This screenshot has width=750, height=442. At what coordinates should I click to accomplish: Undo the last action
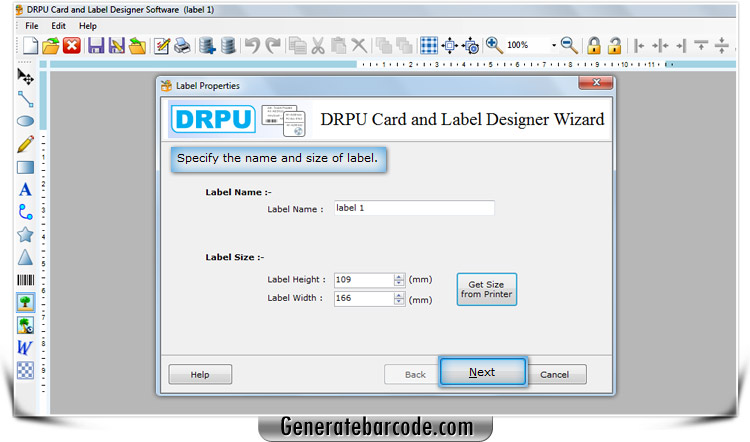pyautogui.click(x=252, y=46)
